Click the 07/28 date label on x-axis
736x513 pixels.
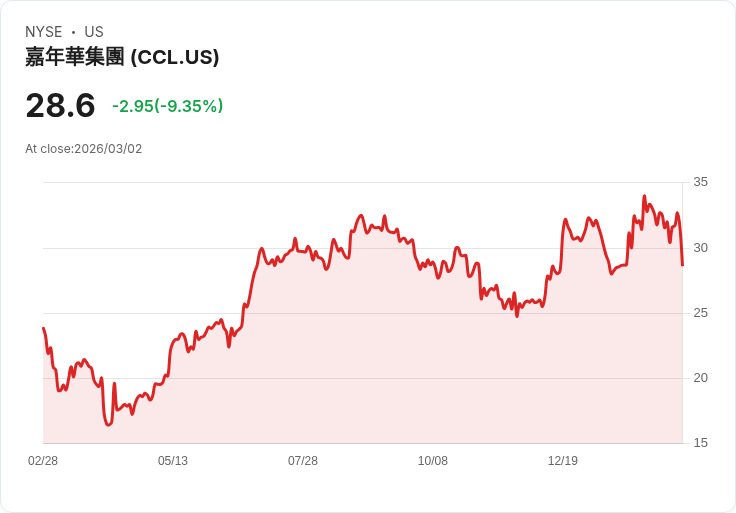click(303, 461)
